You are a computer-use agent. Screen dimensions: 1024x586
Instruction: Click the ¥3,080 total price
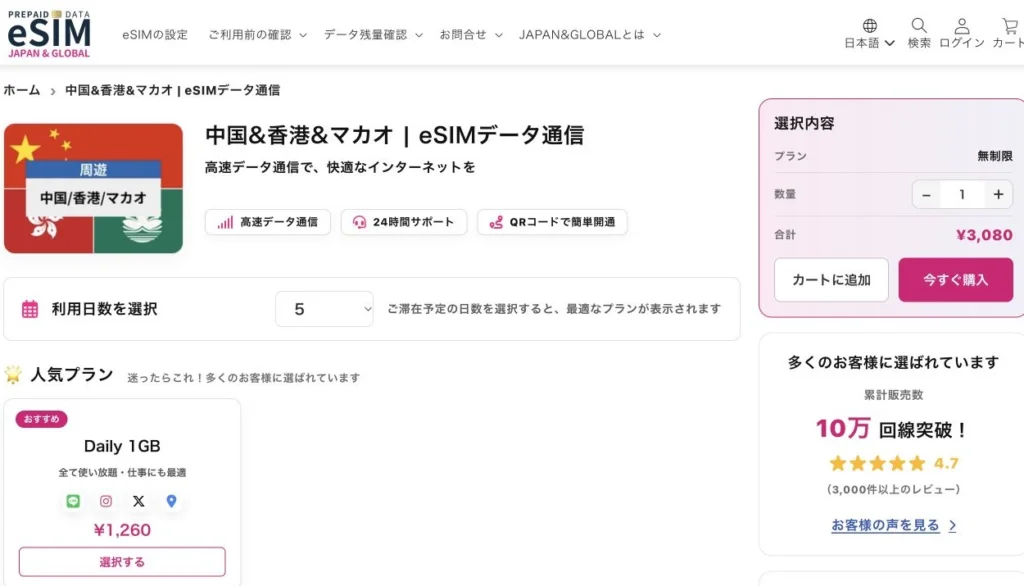click(984, 235)
